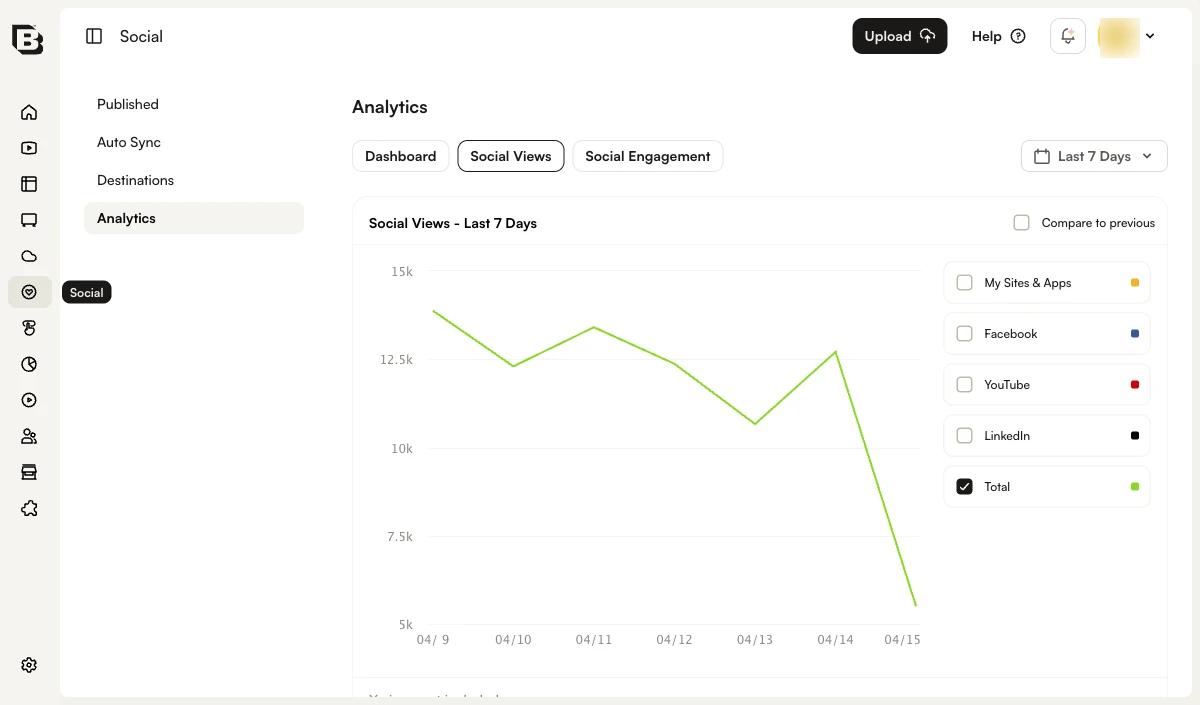Click the orange My Sites & Apps swatch
Viewport: 1200px width, 705px height.
1135,283
